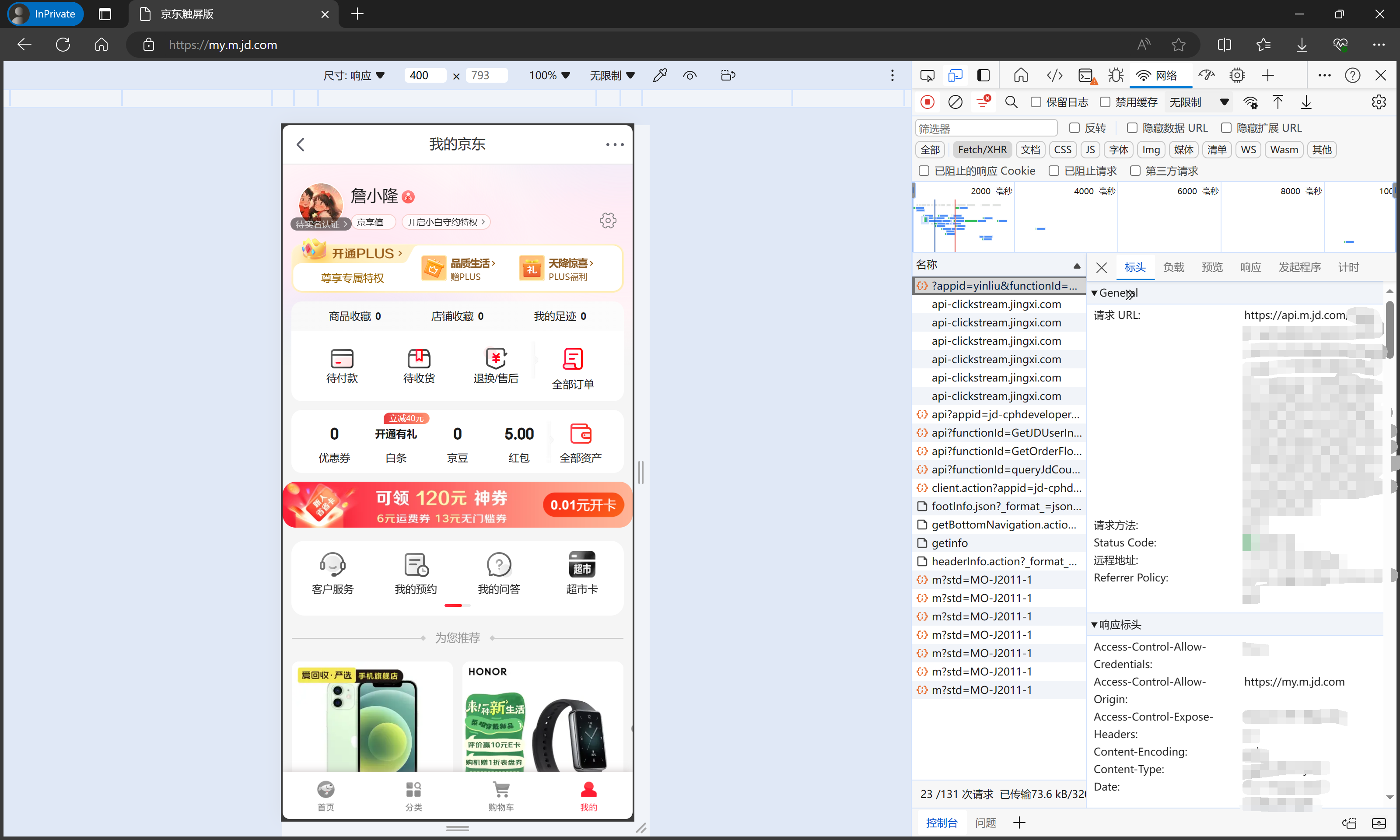The width and height of the screenshot is (1400, 840).
Task: Click the record network log button
Action: pyautogui.click(x=927, y=102)
